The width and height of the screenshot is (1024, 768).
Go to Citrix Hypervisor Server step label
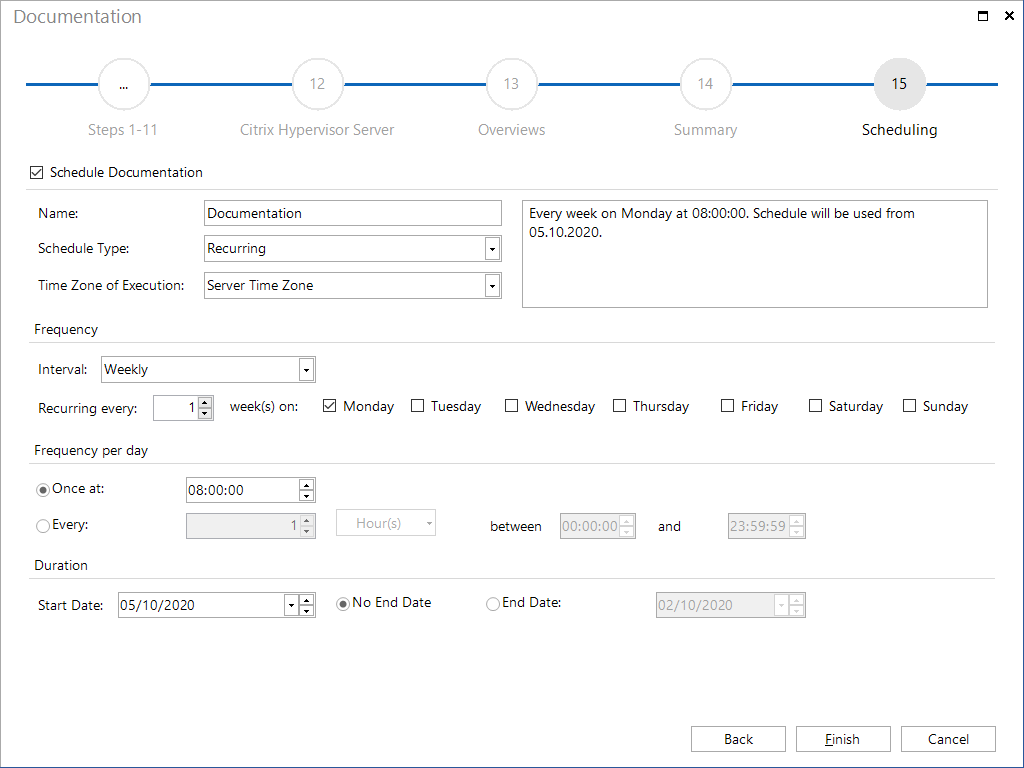pos(317,130)
